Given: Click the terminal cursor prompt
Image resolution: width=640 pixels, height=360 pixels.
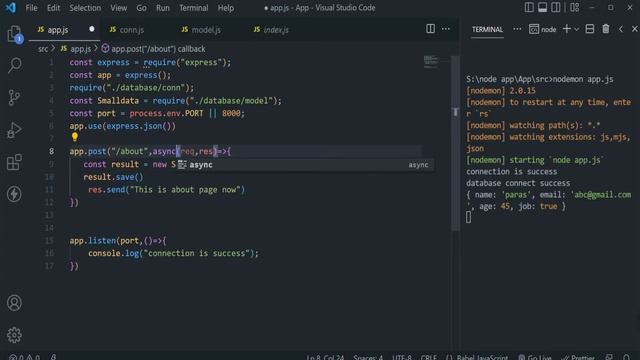Looking at the screenshot, I should tap(469, 217).
